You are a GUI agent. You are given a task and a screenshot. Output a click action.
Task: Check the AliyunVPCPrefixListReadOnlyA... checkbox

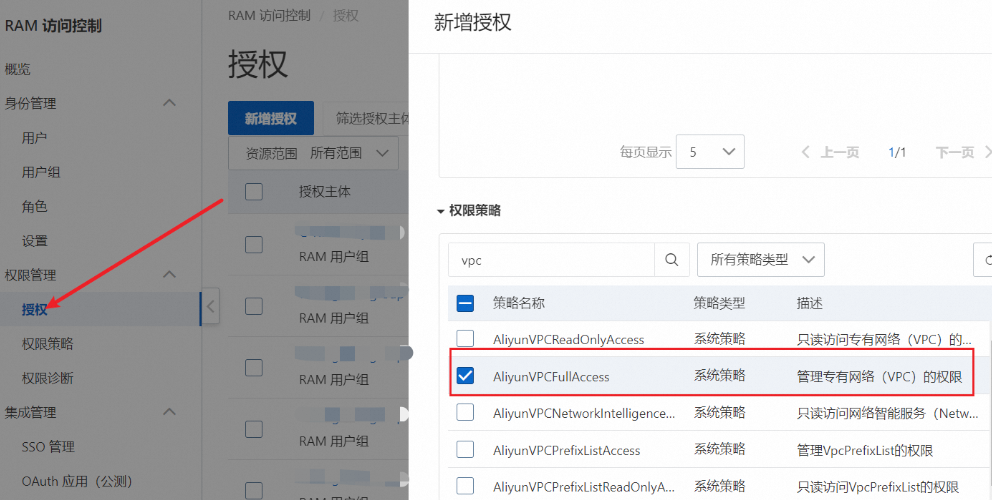pyautogui.click(x=465, y=486)
